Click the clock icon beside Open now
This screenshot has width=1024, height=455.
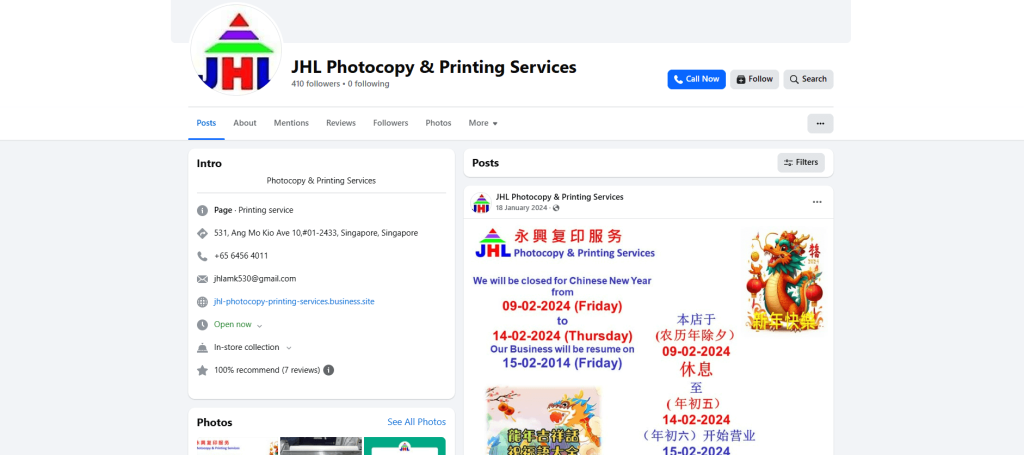coord(202,324)
